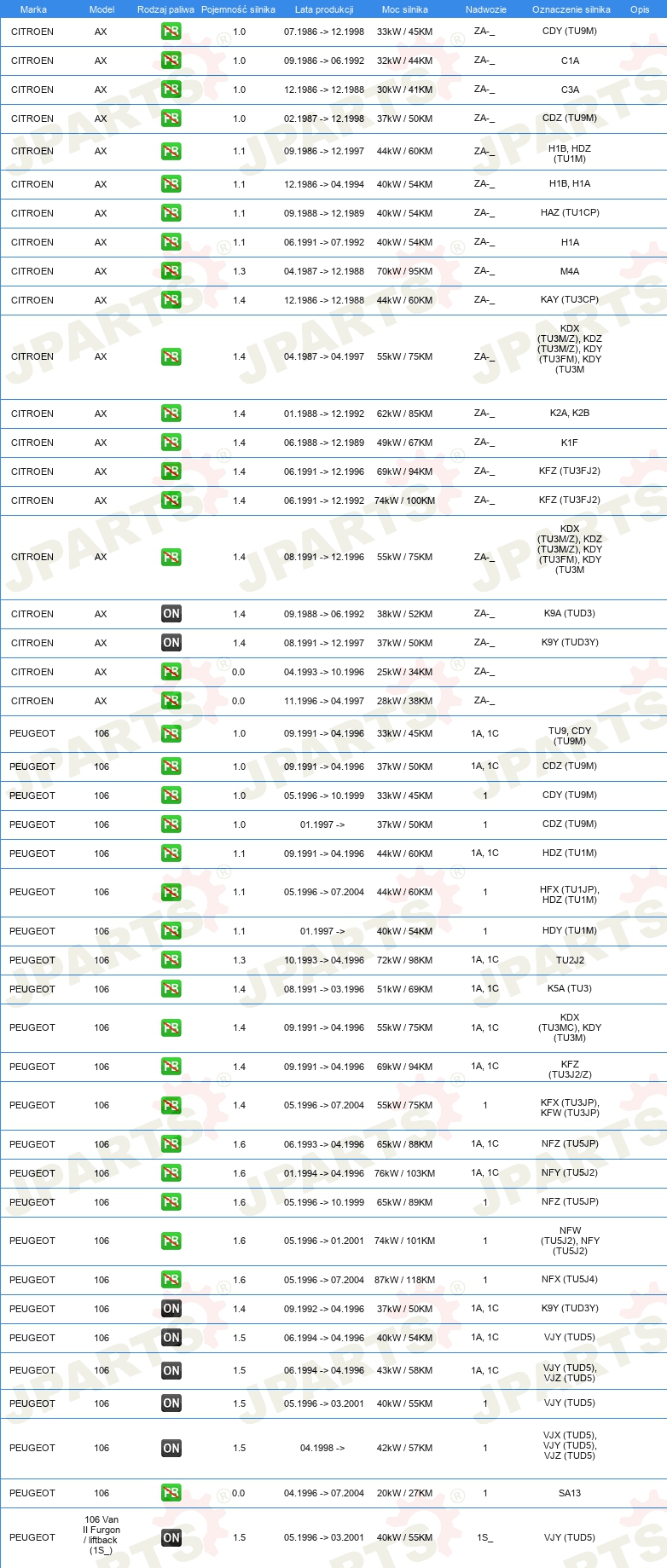
Task: Click petrol icon in Citroen AX C3A row
Action: (x=171, y=90)
